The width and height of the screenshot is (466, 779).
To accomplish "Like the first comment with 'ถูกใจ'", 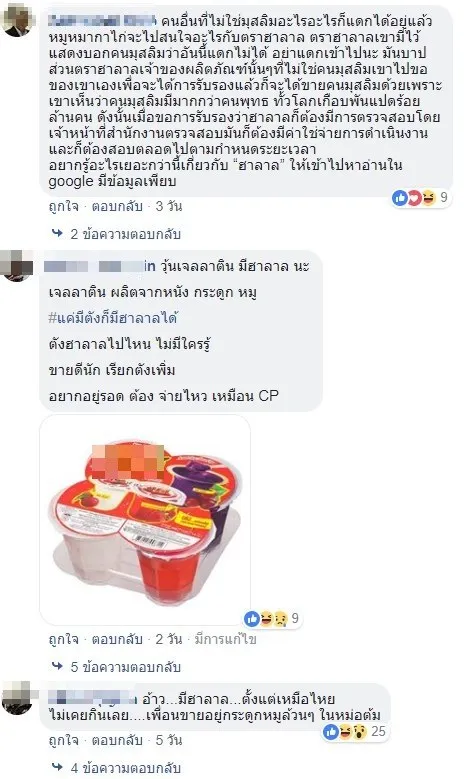I will pyautogui.click(x=63, y=206).
